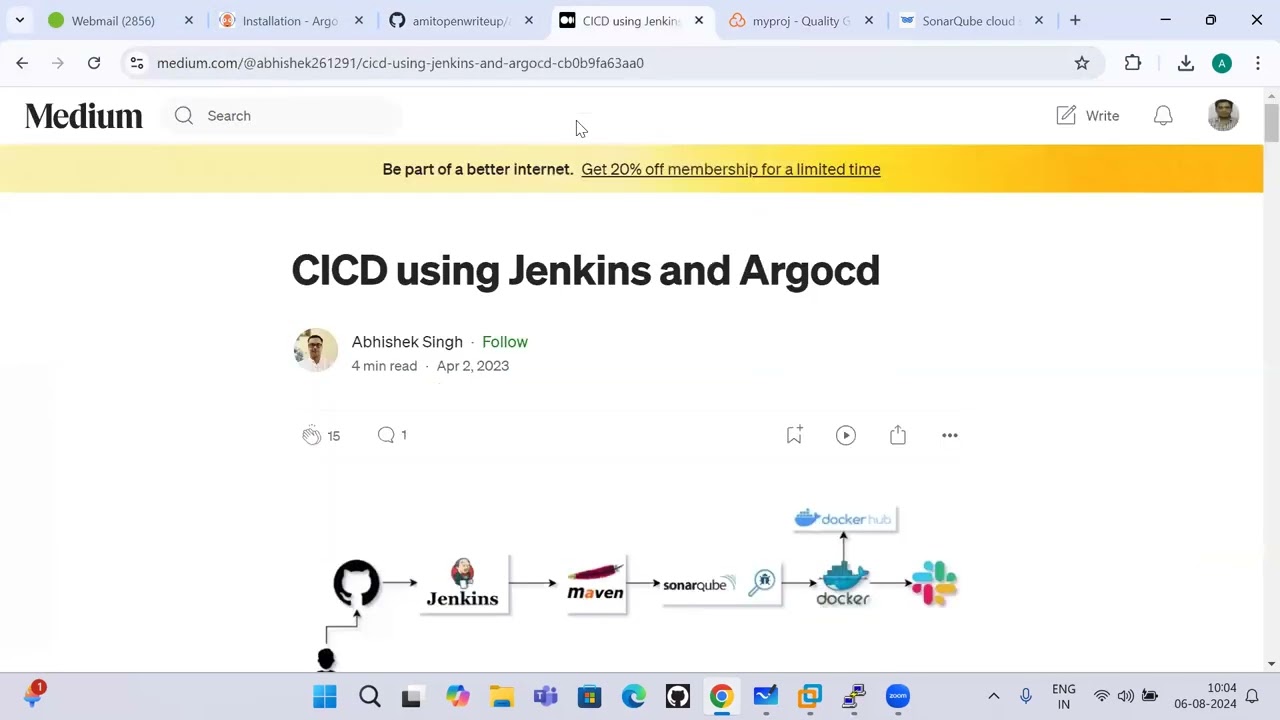Open Zoom from taskbar
The width and height of the screenshot is (1280, 720).
[898, 696]
